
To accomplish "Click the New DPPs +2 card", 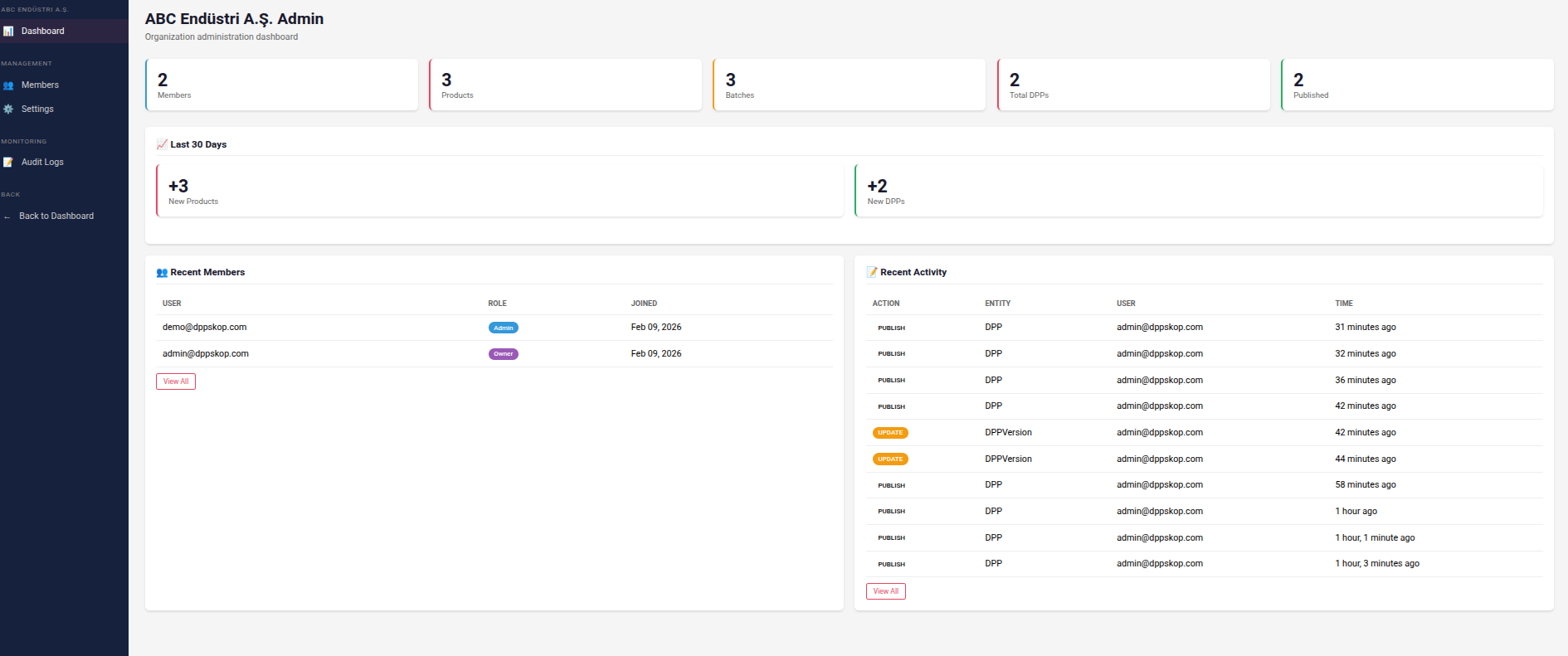I will [1199, 191].
